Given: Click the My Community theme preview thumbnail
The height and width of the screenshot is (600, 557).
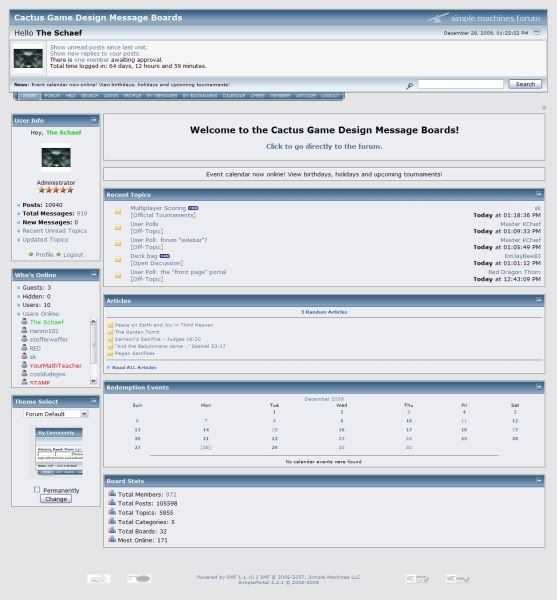Looking at the screenshot, I should coord(59,452).
